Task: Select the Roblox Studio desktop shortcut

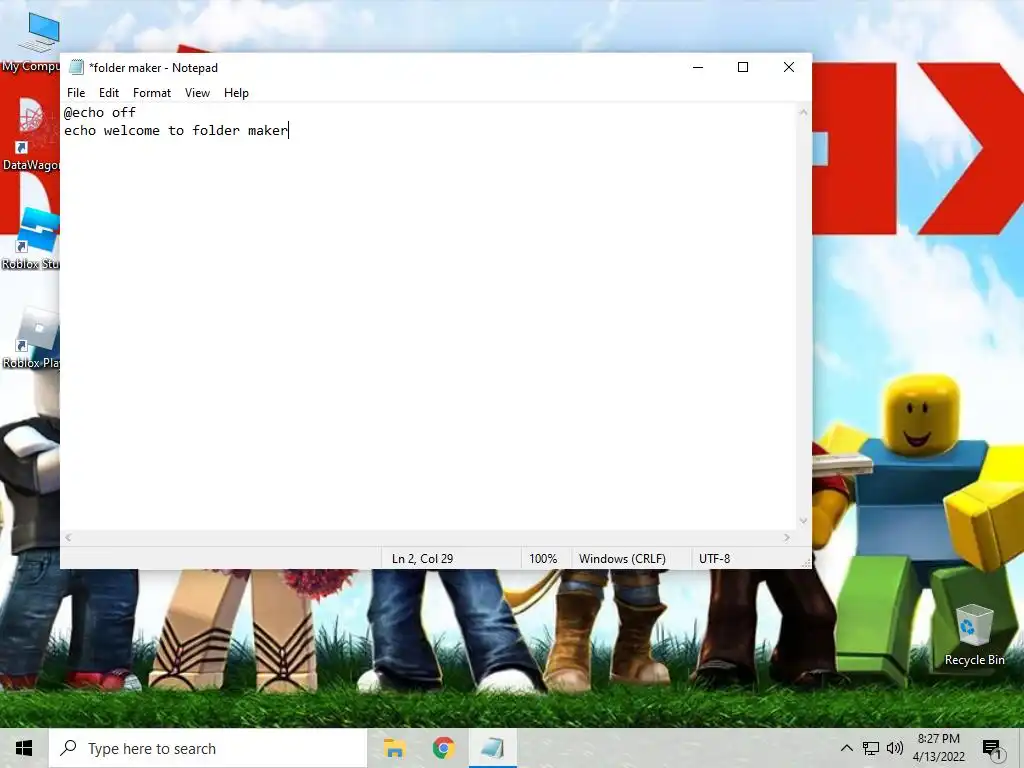Action: 31,238
